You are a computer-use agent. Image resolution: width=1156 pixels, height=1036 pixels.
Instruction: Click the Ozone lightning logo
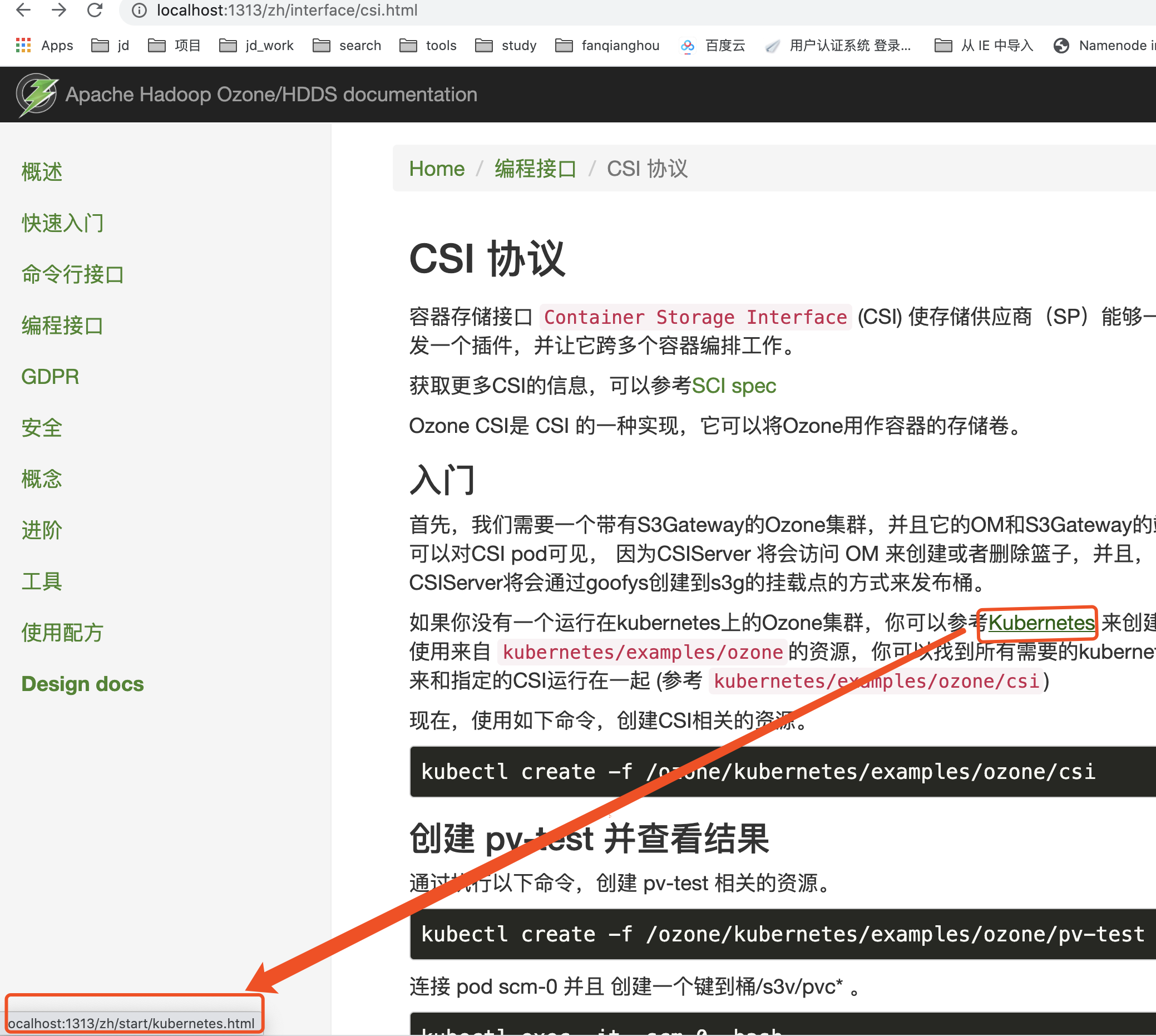click(37, 94)
